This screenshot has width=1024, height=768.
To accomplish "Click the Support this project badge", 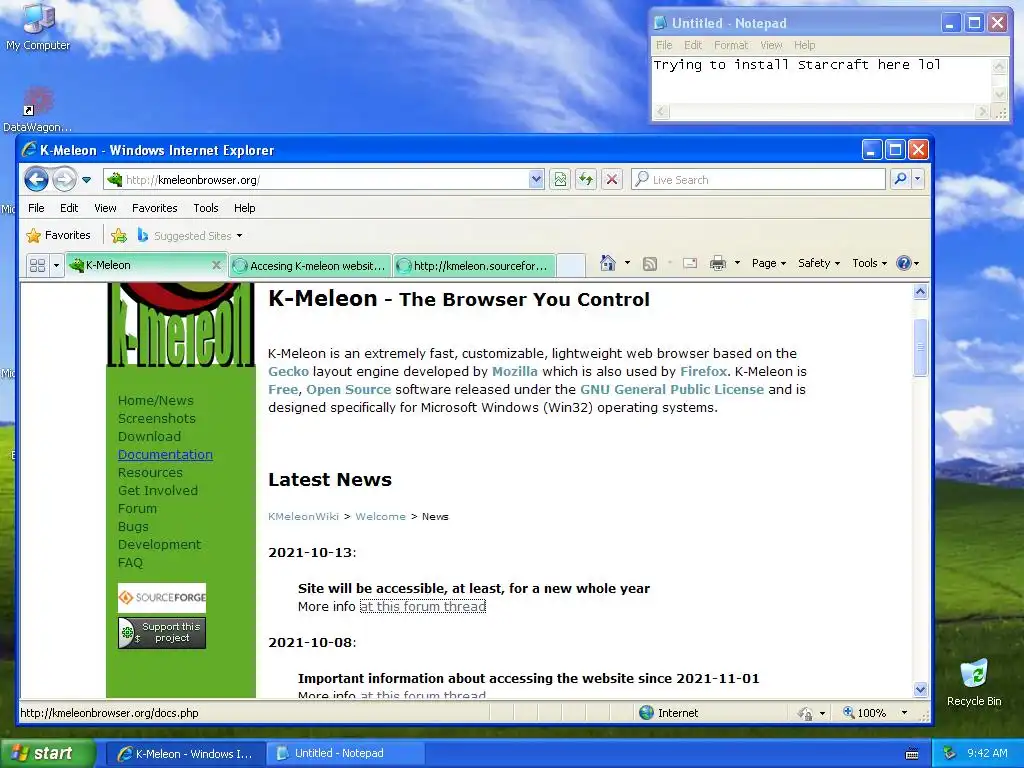I will point(161,633).
